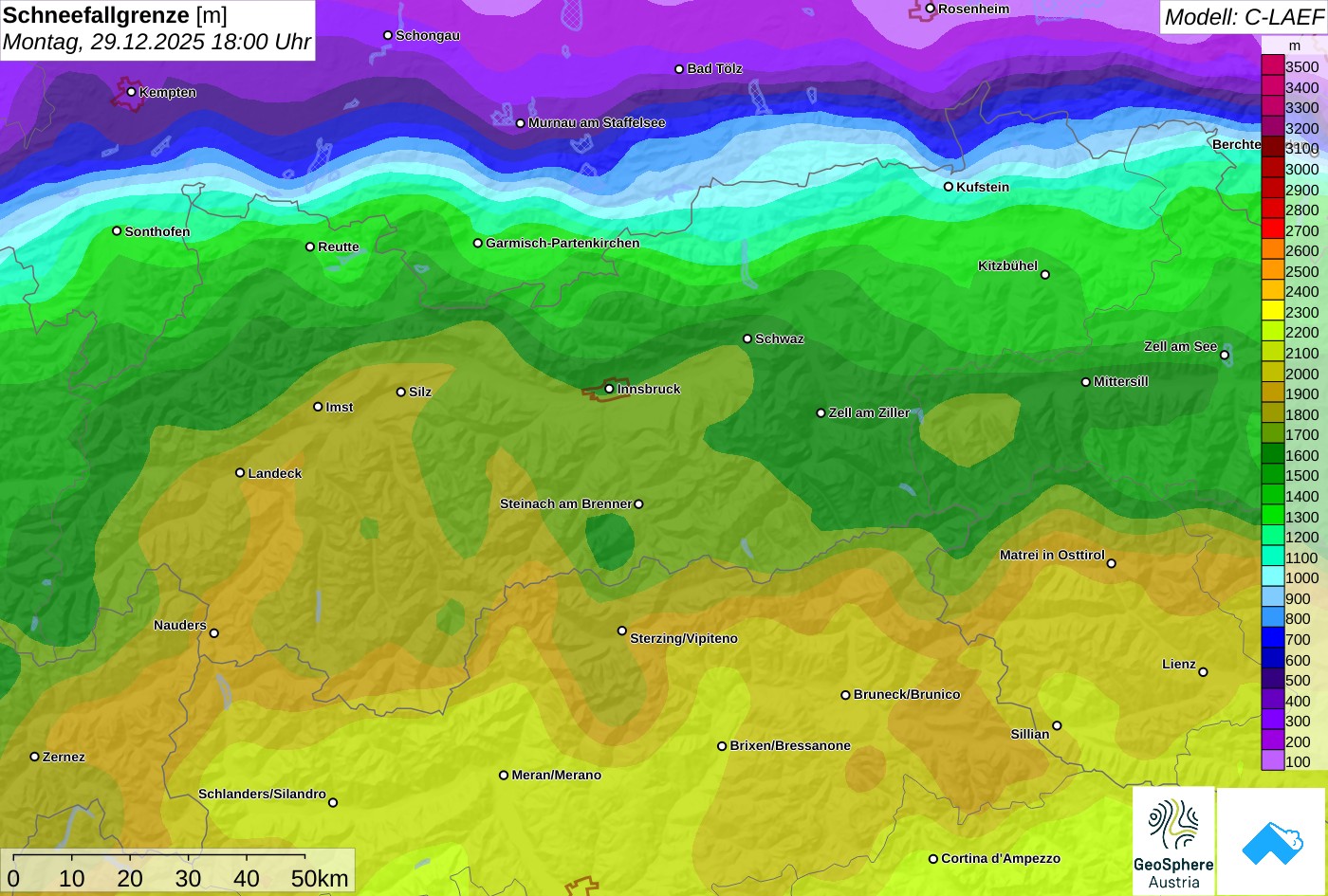Screen dimensions: 1328x896
Task: Click the Bruneck/Brunico label
Action: click(907, 694)
